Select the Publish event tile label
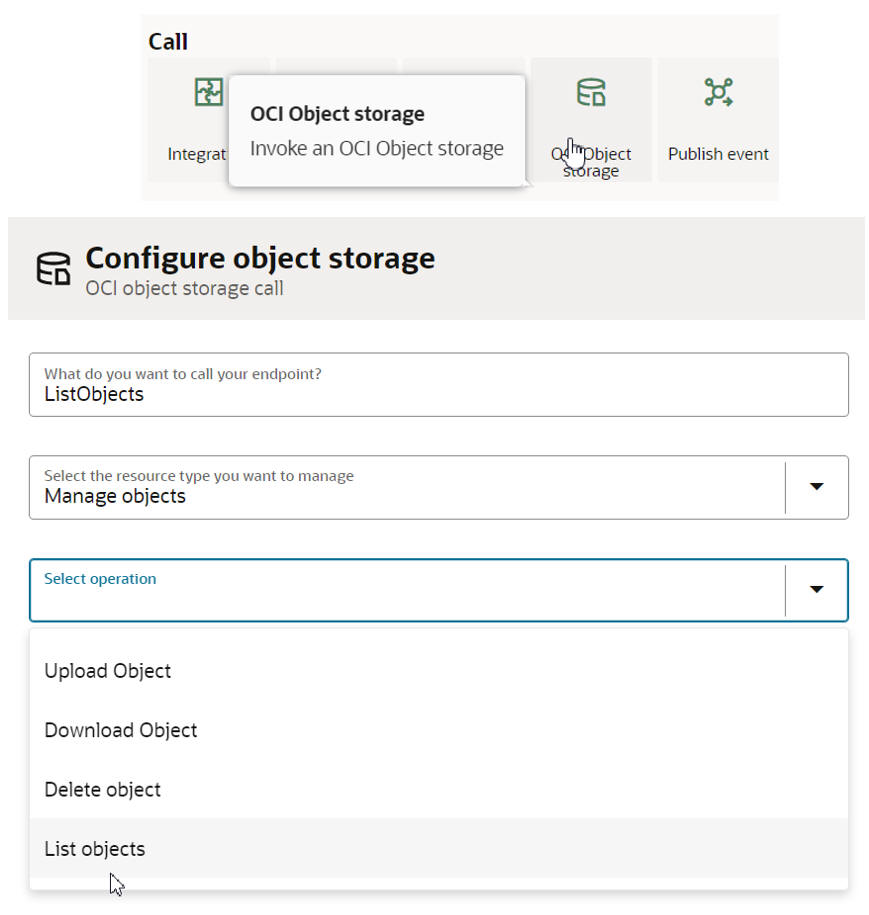The height and width of the screenshot is (915, 869). (718, 154)
